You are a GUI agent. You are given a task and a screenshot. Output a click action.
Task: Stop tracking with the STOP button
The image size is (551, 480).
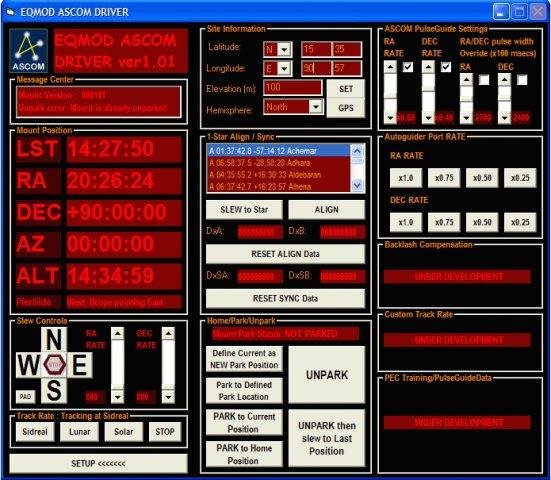pyautogui.click(x=165, y=432)
